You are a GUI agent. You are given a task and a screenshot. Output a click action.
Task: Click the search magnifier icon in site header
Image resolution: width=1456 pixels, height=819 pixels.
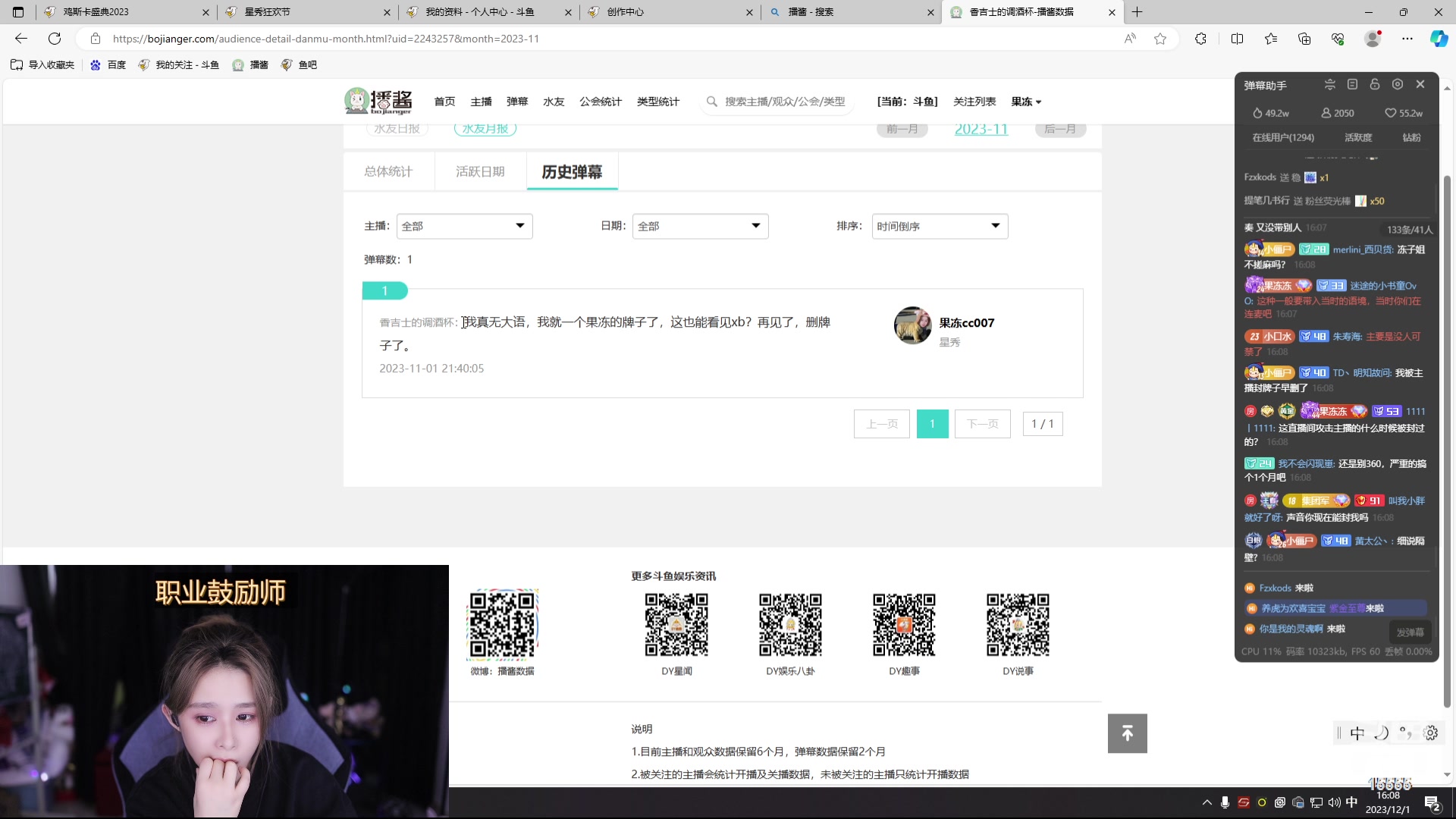pyautogui.click(x=711, y=102)
